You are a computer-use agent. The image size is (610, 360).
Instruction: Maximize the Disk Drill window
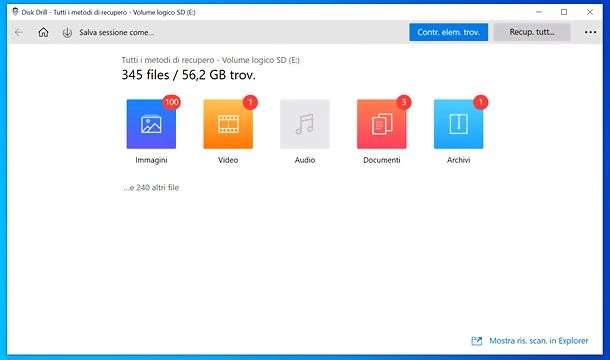click(564, 12)
